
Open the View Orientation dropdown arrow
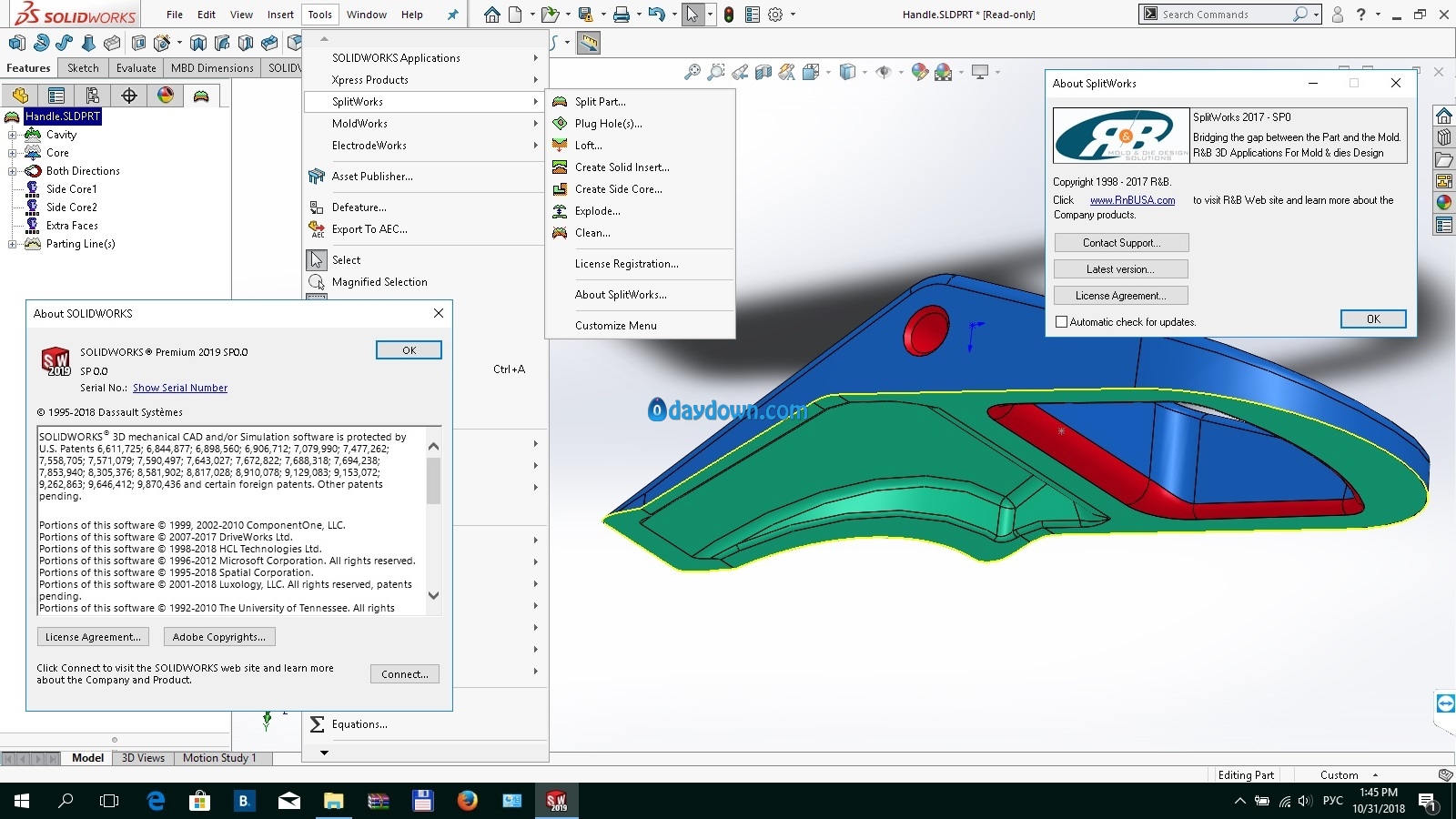click(827, 72)
